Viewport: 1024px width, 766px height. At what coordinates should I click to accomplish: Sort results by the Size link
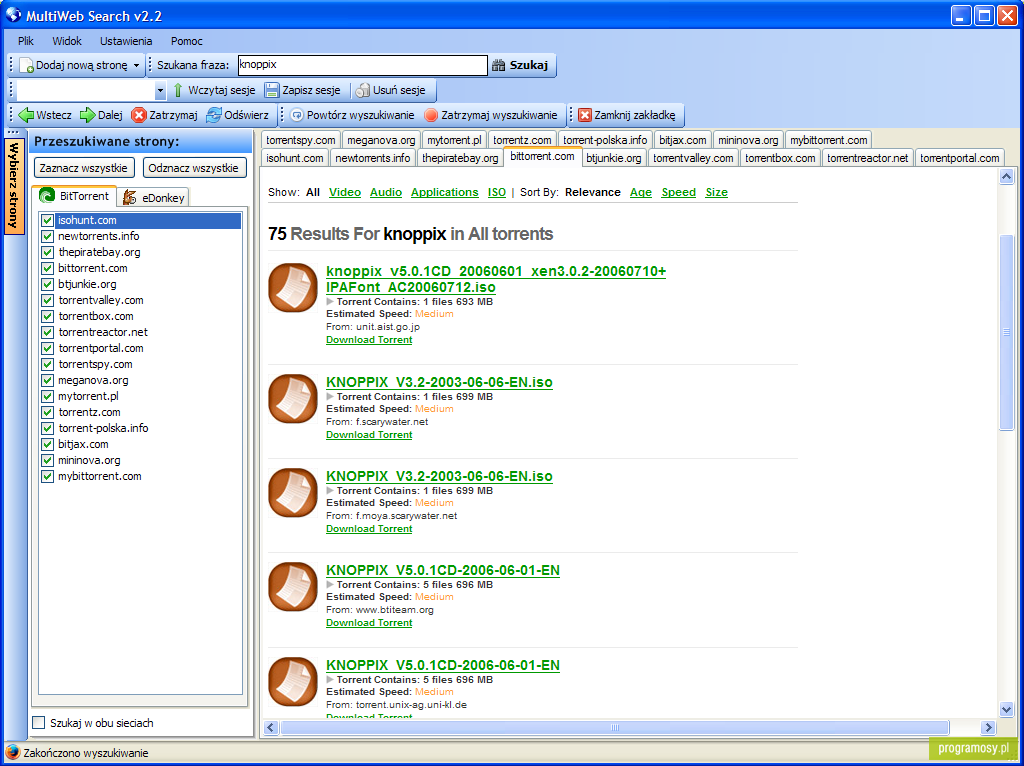point(716,192)
